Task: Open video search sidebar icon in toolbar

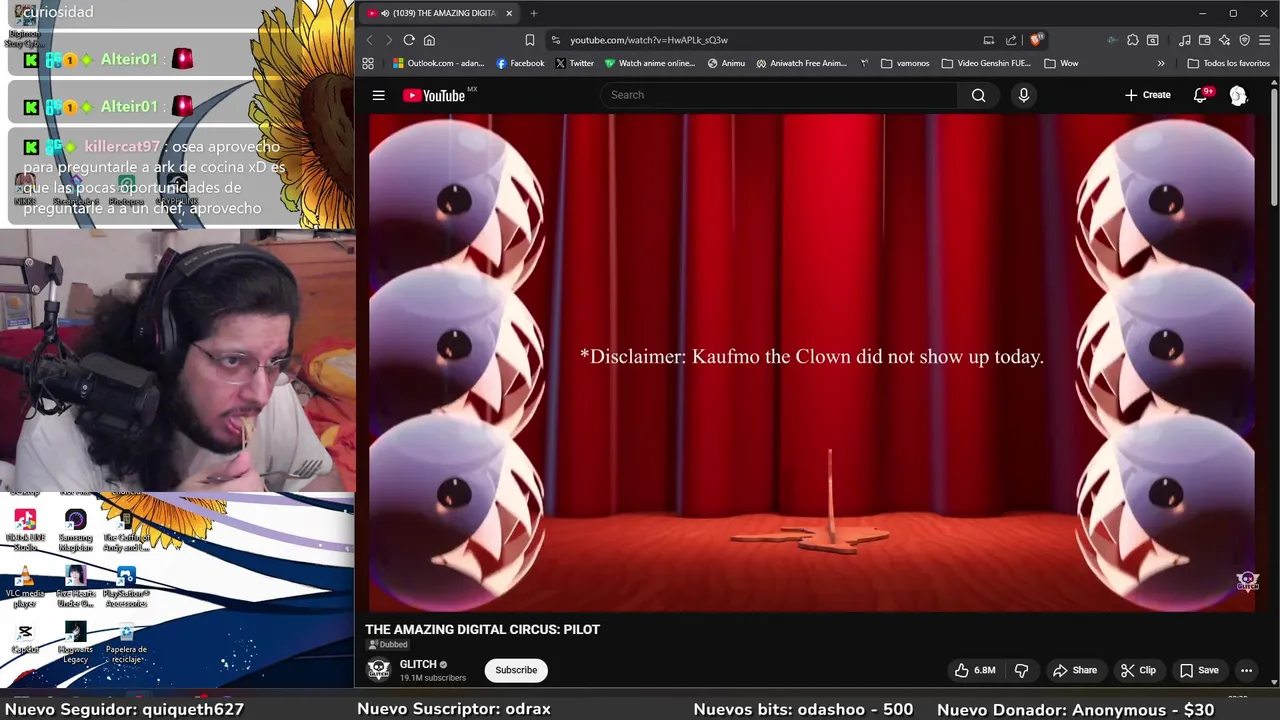Action: [x=1153, y=40]
